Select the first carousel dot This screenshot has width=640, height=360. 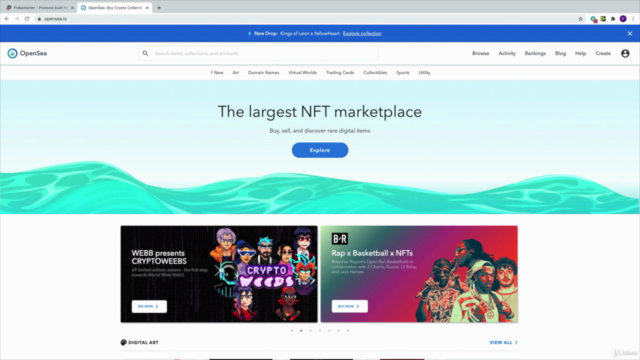[292, 331]
